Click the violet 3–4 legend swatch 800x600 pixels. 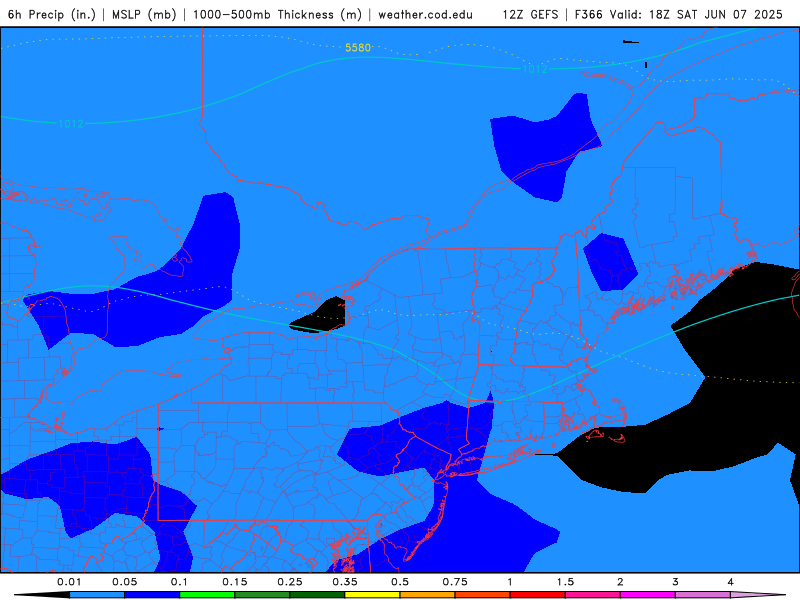click(703, 595)
